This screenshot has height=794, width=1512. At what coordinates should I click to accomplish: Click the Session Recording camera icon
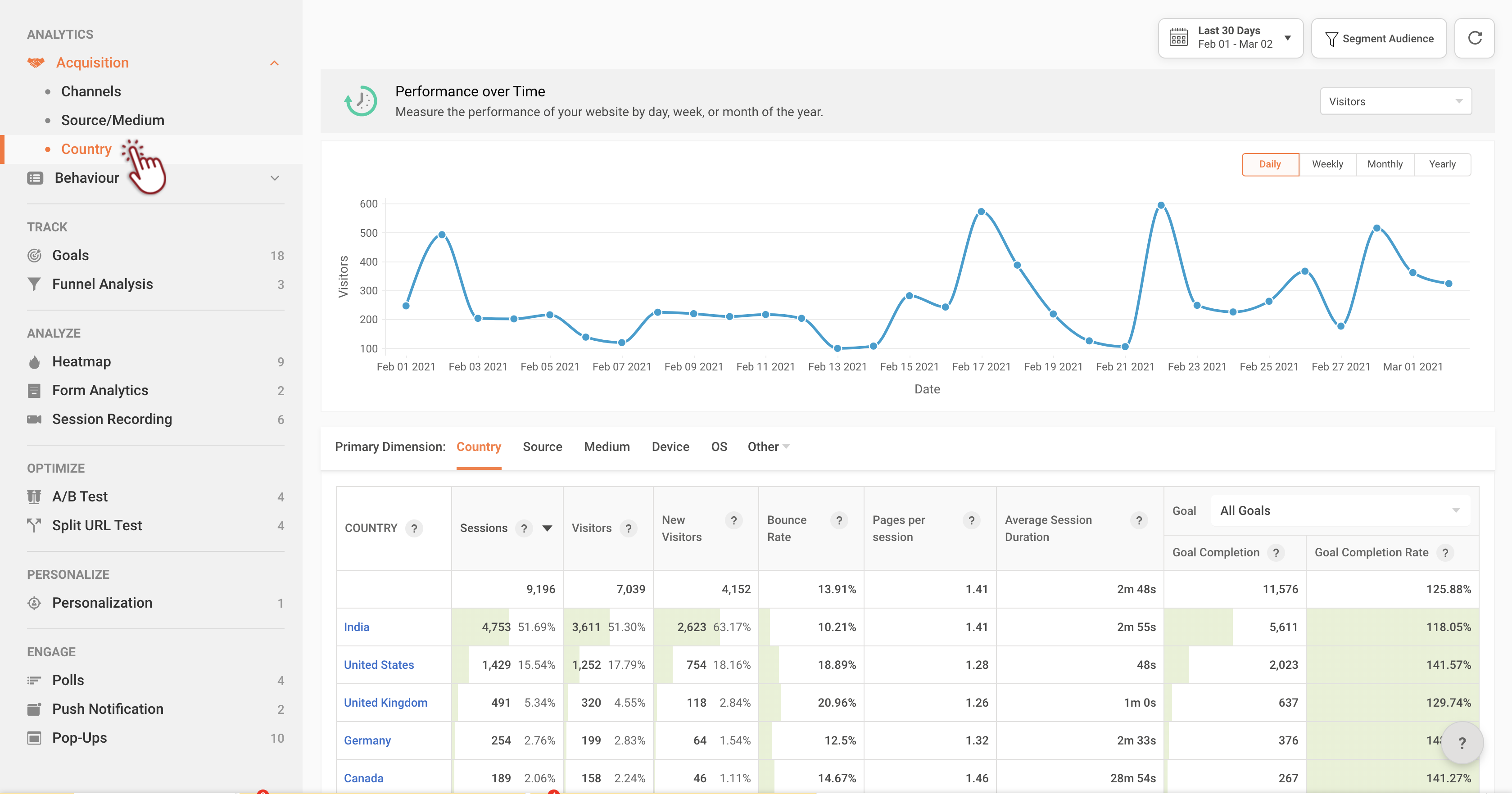click(x=35, y=419)
